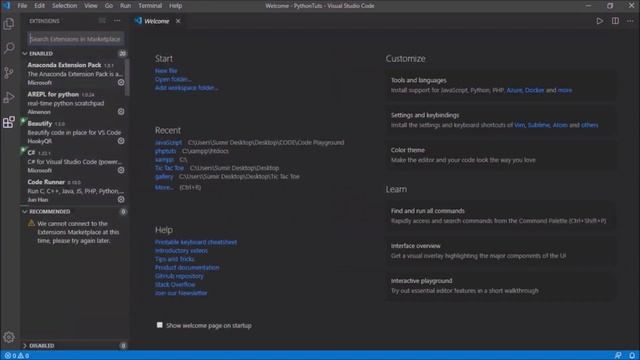
Task: Open Introductory videos link
Action: pyautogui.click(x=181, y=251)
